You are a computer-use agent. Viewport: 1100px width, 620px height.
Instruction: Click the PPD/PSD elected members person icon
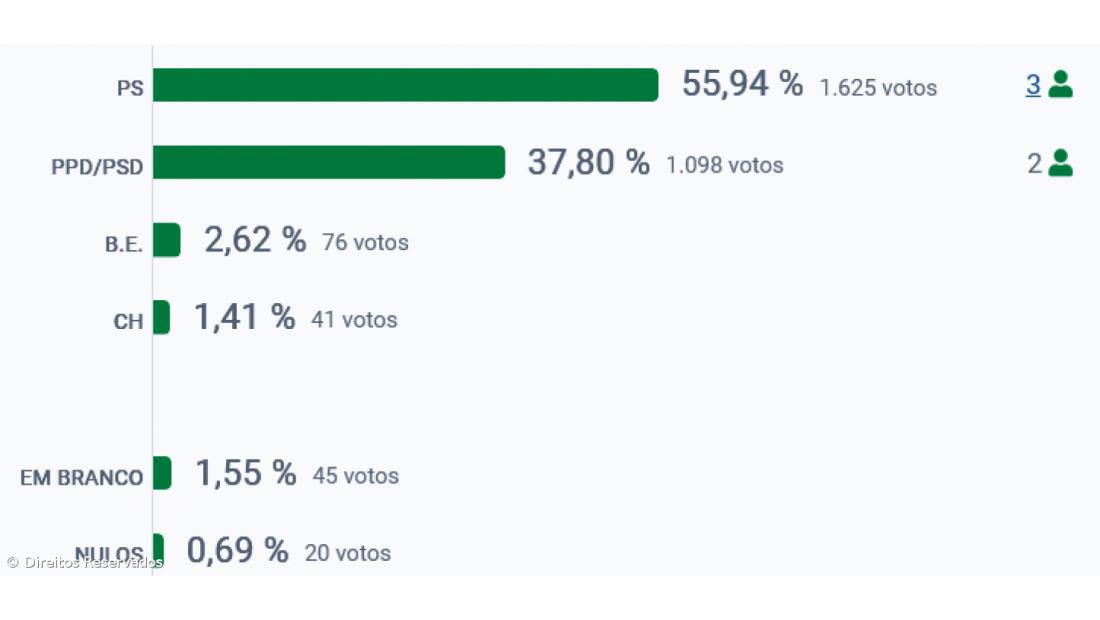pyautogui.click(x=1061, y=163)
